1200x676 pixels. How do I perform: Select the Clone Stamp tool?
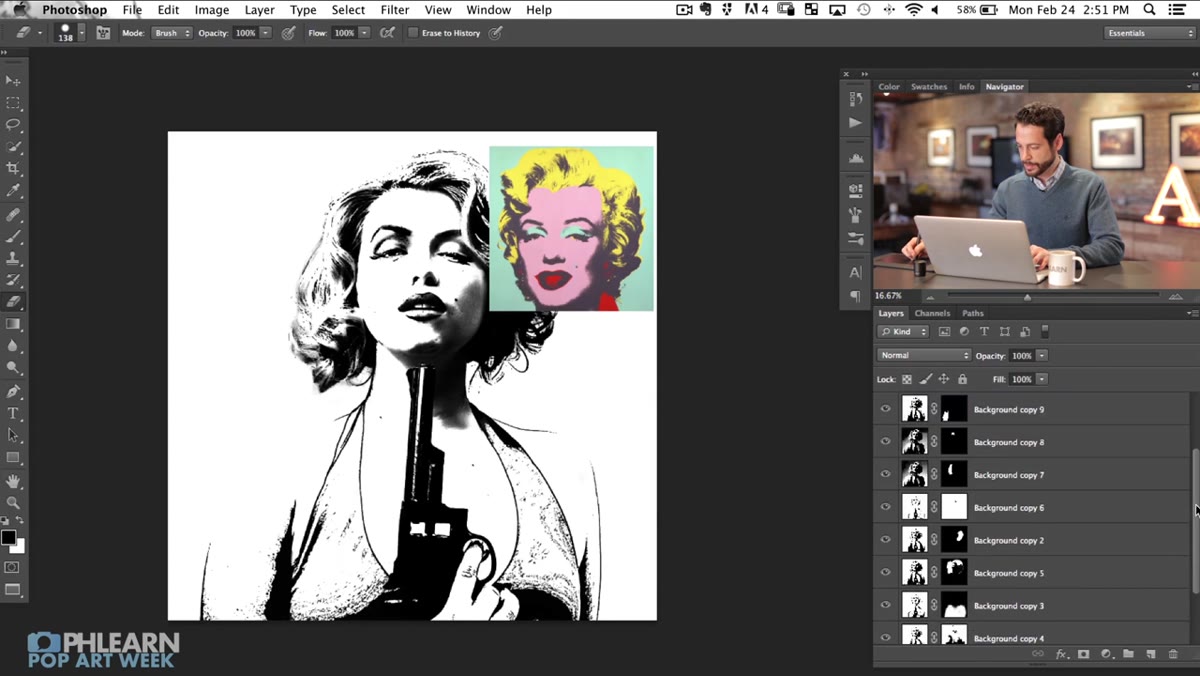pos(13,259)
